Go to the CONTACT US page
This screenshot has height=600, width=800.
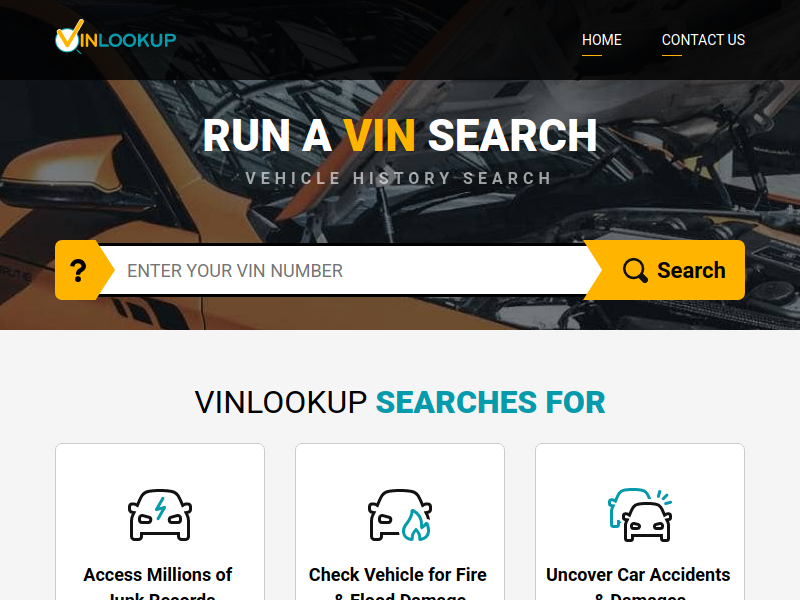coord(703,40)
